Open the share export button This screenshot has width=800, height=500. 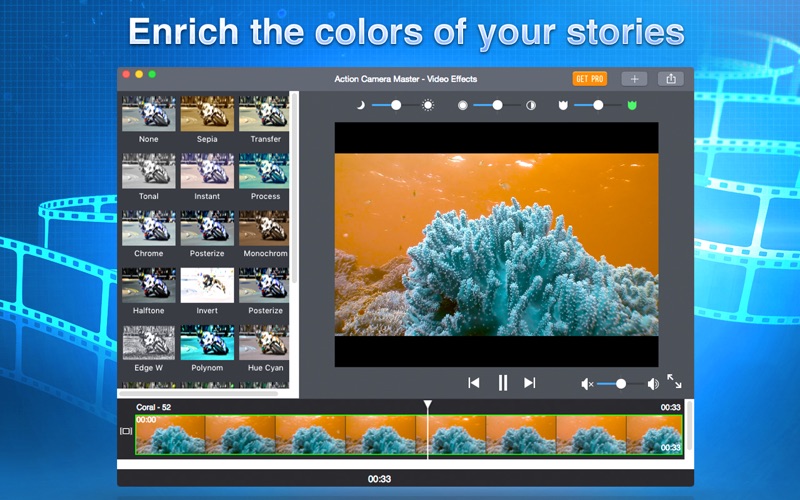[670, 79]
